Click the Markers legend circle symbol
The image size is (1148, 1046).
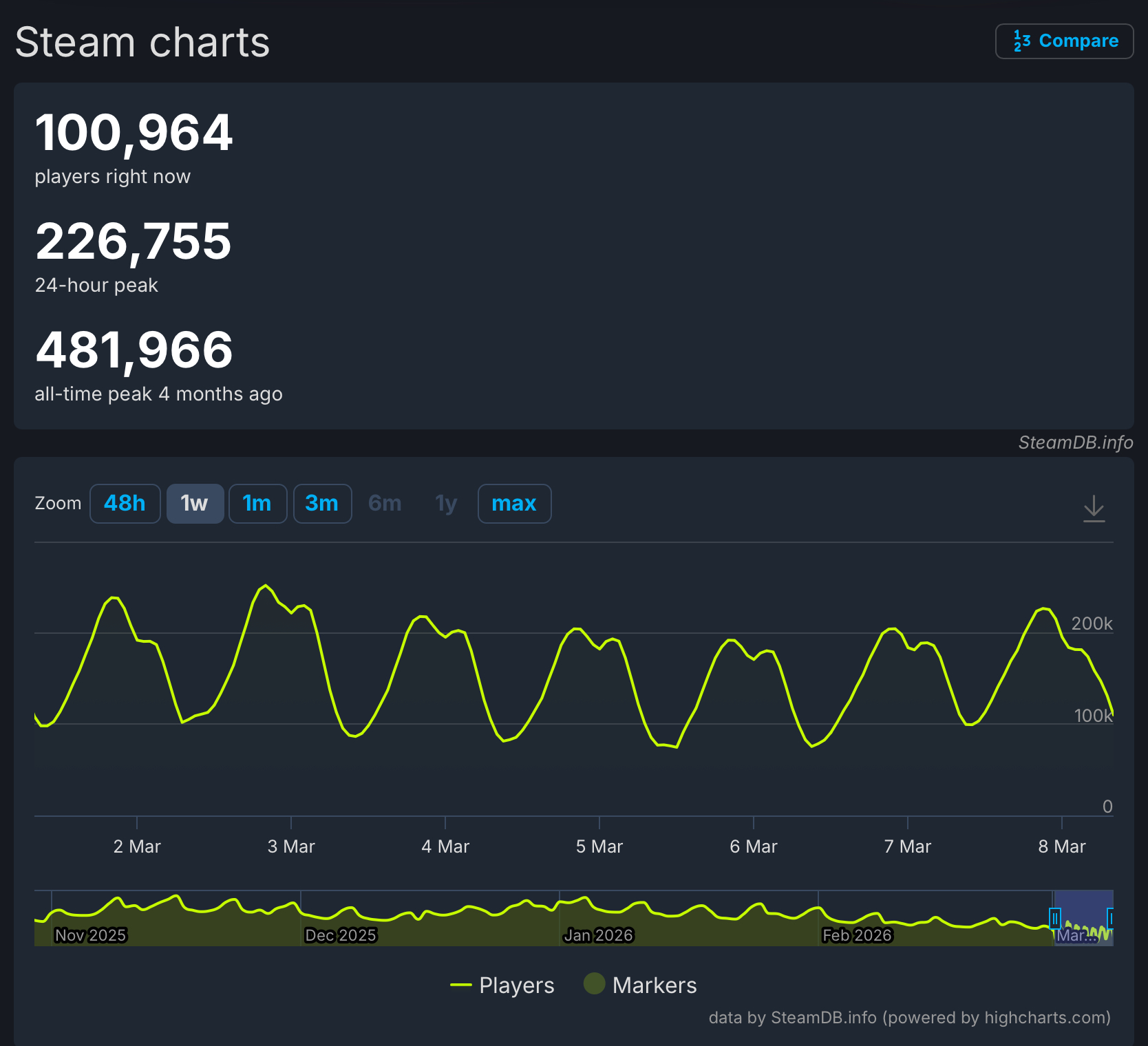pos(594,984)
